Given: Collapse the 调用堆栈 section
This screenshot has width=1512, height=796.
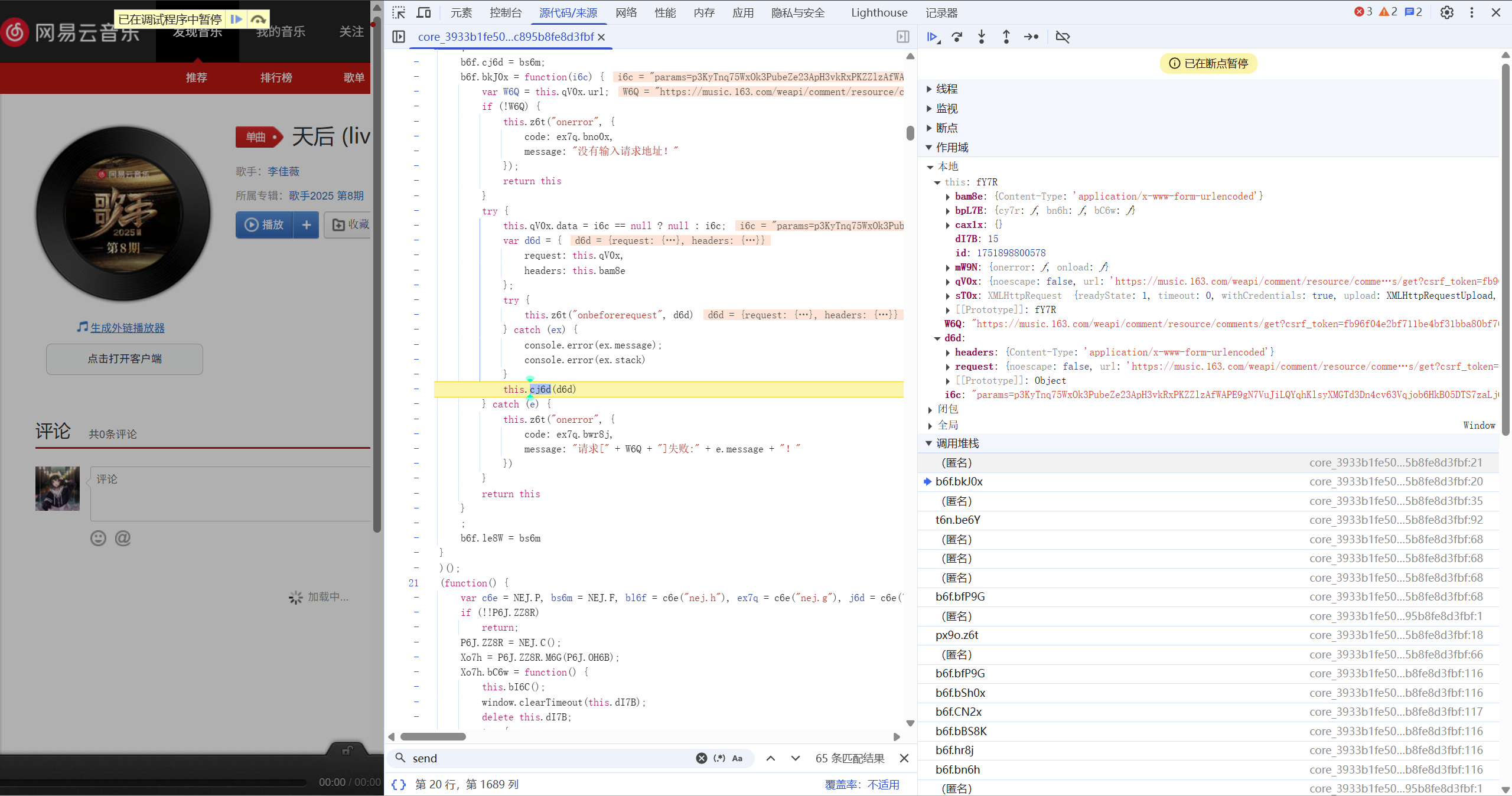Looking at the screenshot, I should coord(957,443).
